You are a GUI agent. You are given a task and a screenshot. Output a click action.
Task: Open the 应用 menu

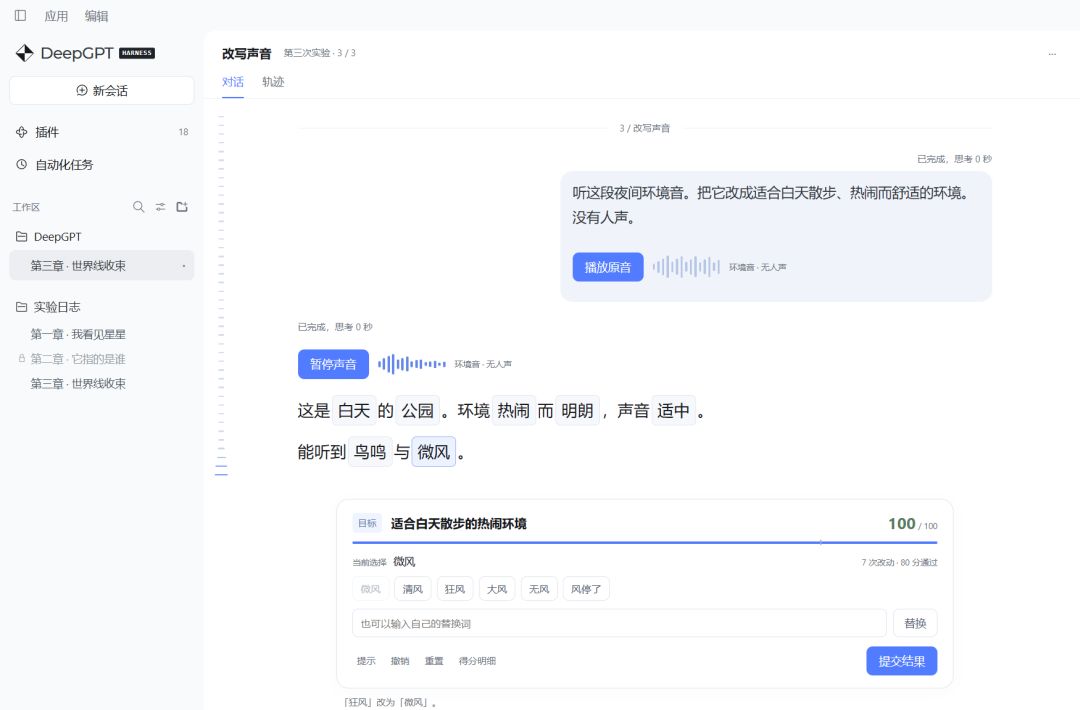click(56, 16)
